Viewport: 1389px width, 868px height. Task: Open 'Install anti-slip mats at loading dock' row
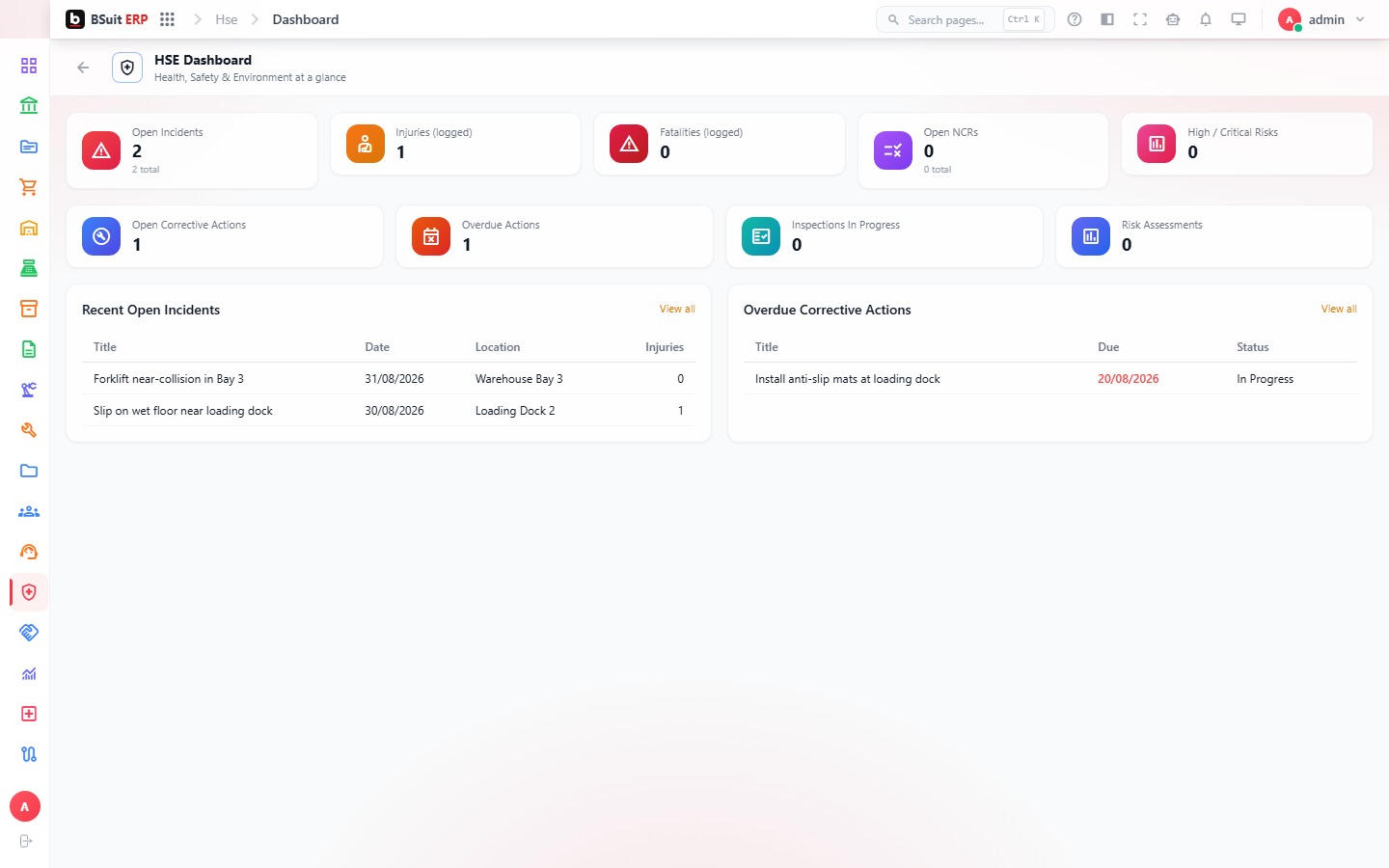[1050, 379]
